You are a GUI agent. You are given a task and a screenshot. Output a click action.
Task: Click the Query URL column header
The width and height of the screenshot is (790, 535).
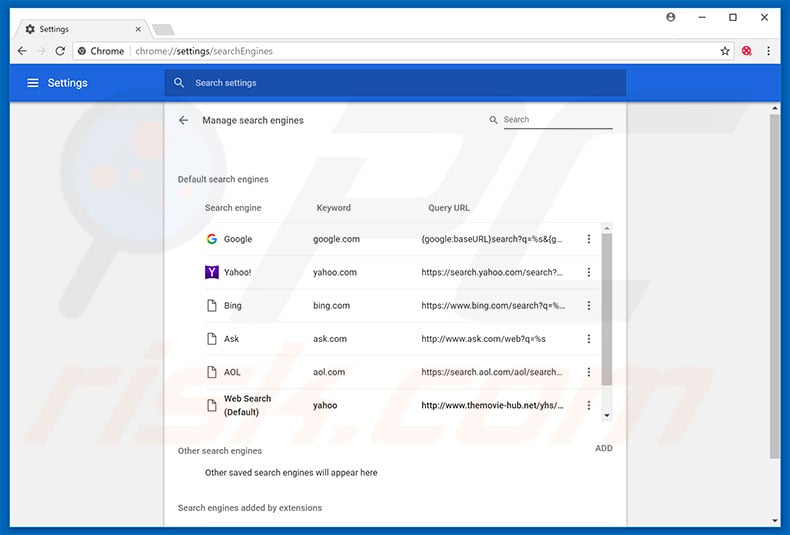[449, 208]
